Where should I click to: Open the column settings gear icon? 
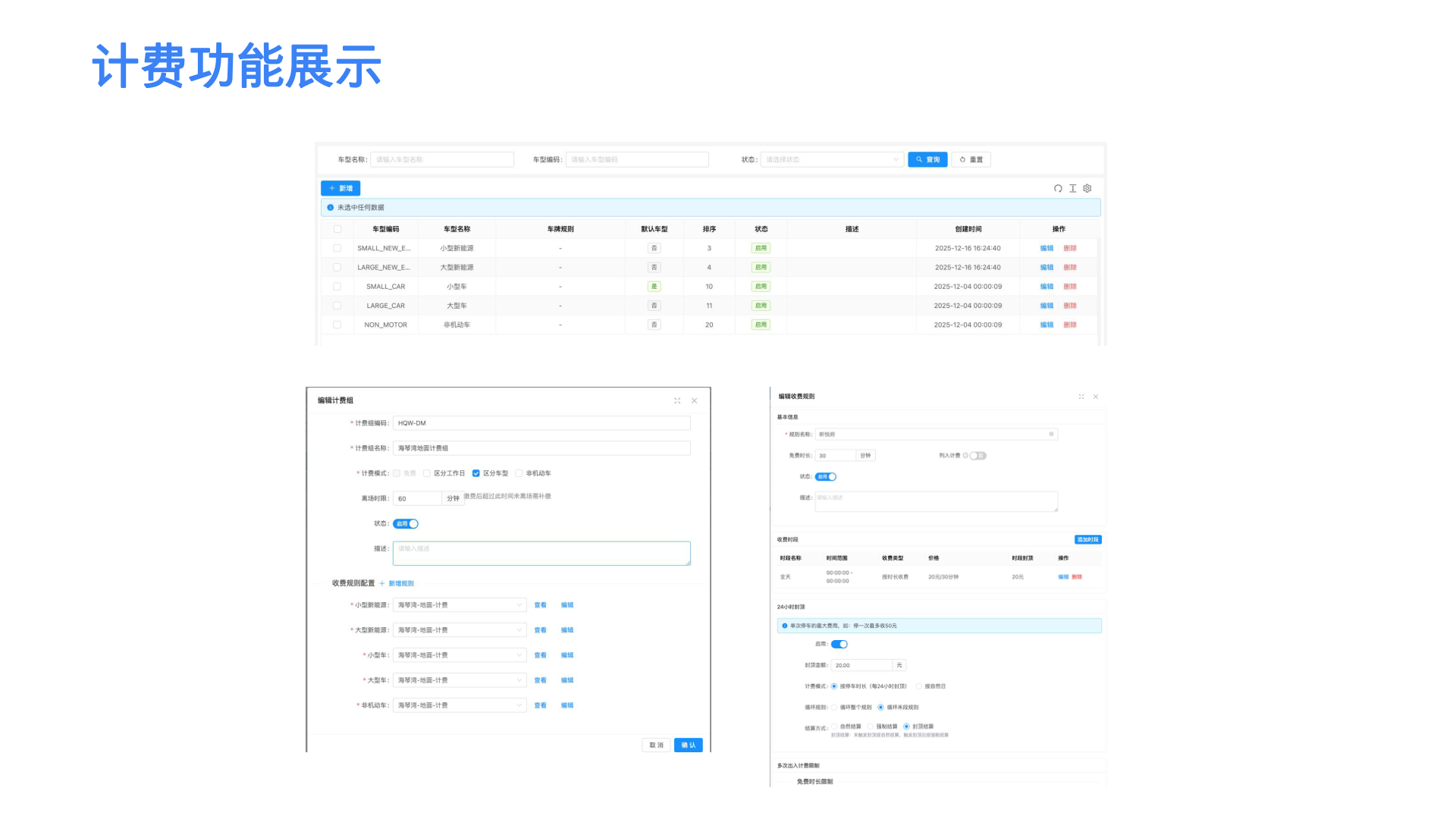point(1087,188)
